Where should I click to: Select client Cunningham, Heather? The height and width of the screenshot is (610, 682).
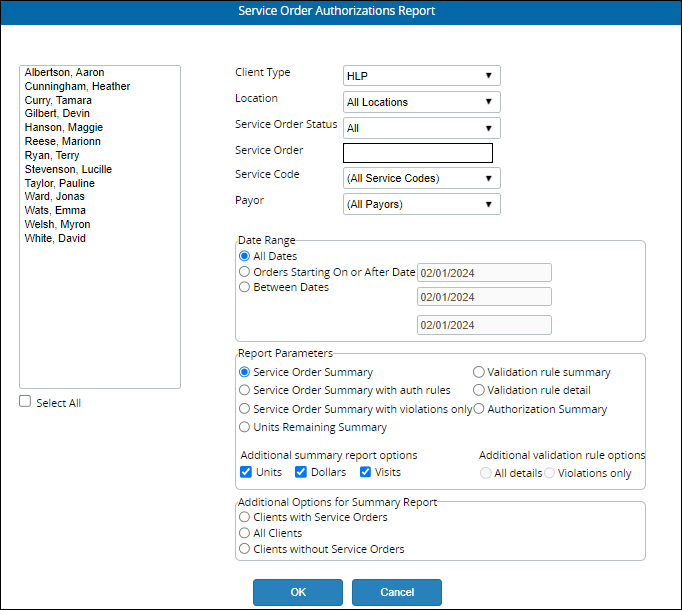click(77, 86)
